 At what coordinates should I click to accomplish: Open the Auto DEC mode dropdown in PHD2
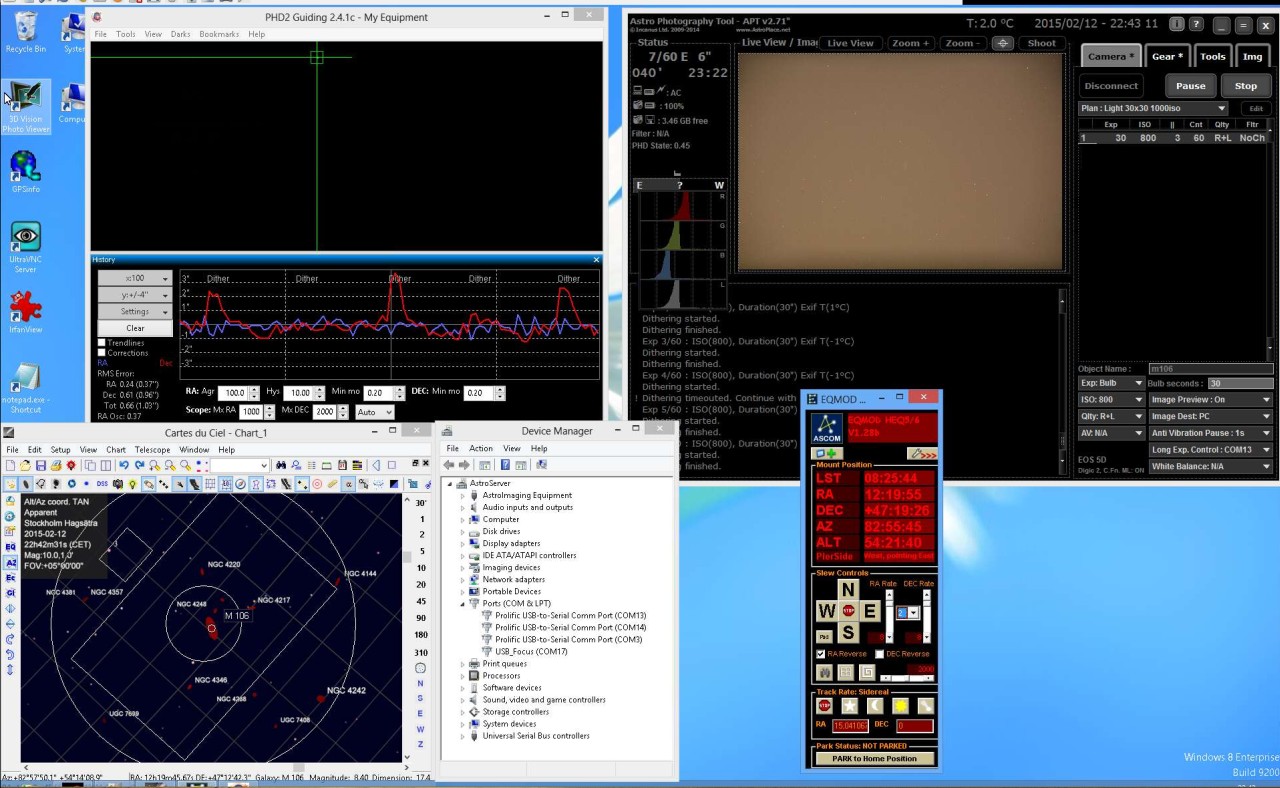375,412
